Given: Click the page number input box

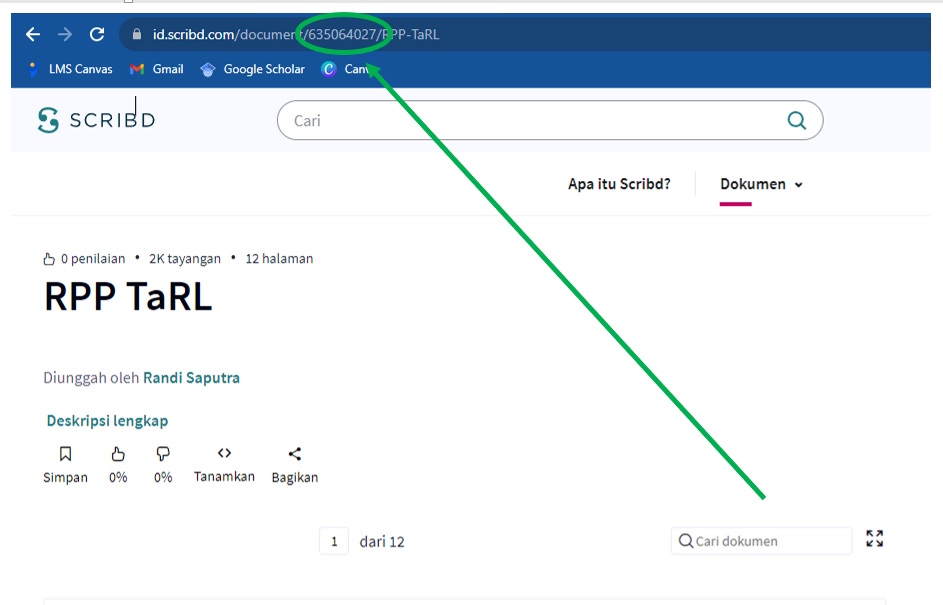Looking at the screenshot, I should click(334, 542).
